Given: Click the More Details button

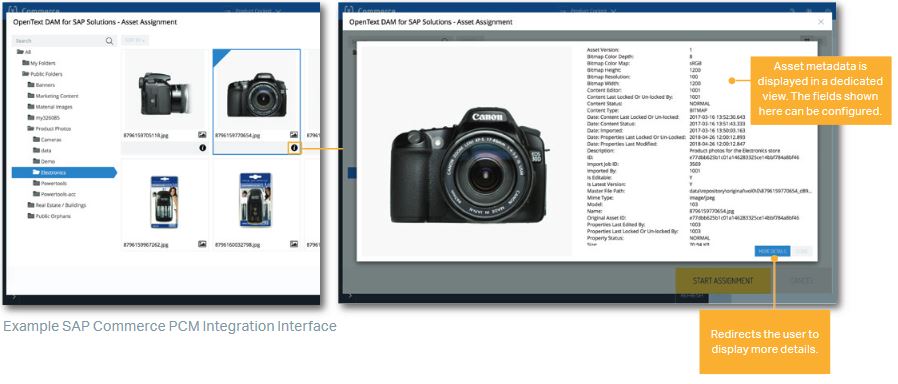Looking at the screenshot, I should click(772, 251).
